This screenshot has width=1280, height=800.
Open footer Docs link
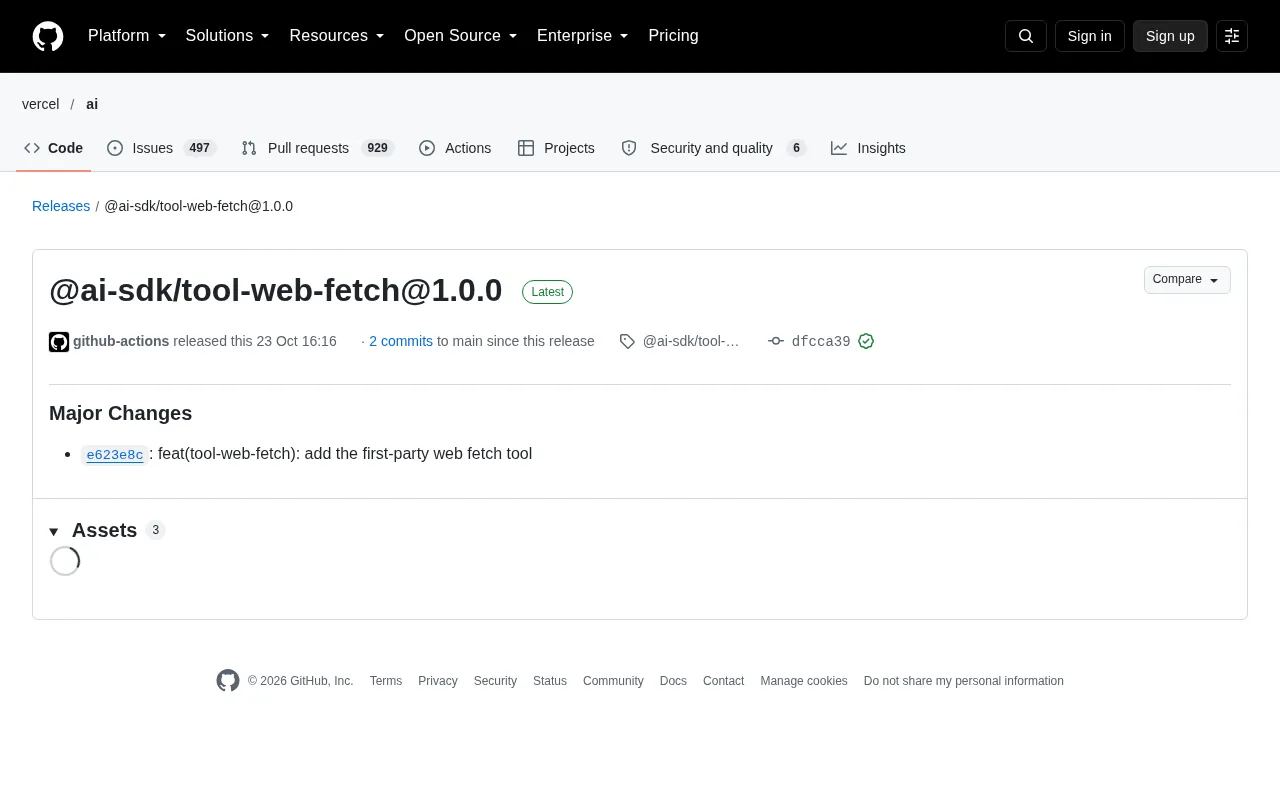(673, 681)
